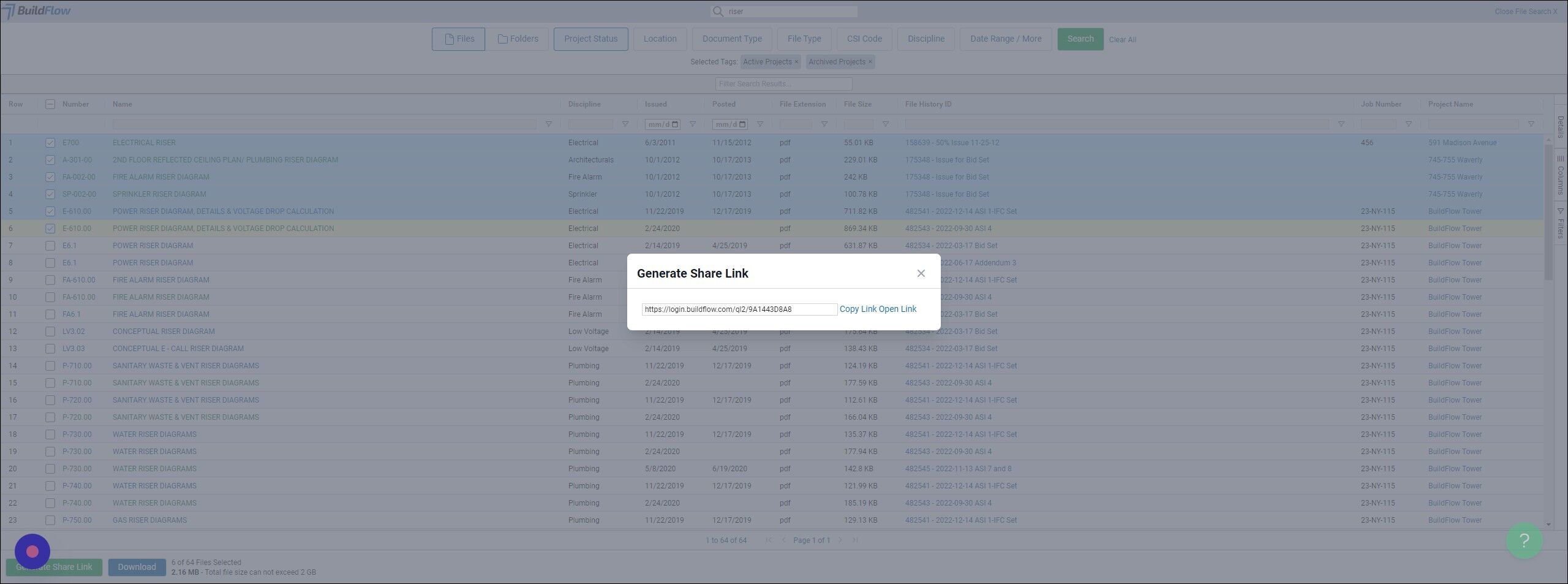This screenshot has height=584, width=1568.
Task: Uncheck the E700 Electrical Riser row
Action: (50, 143)
